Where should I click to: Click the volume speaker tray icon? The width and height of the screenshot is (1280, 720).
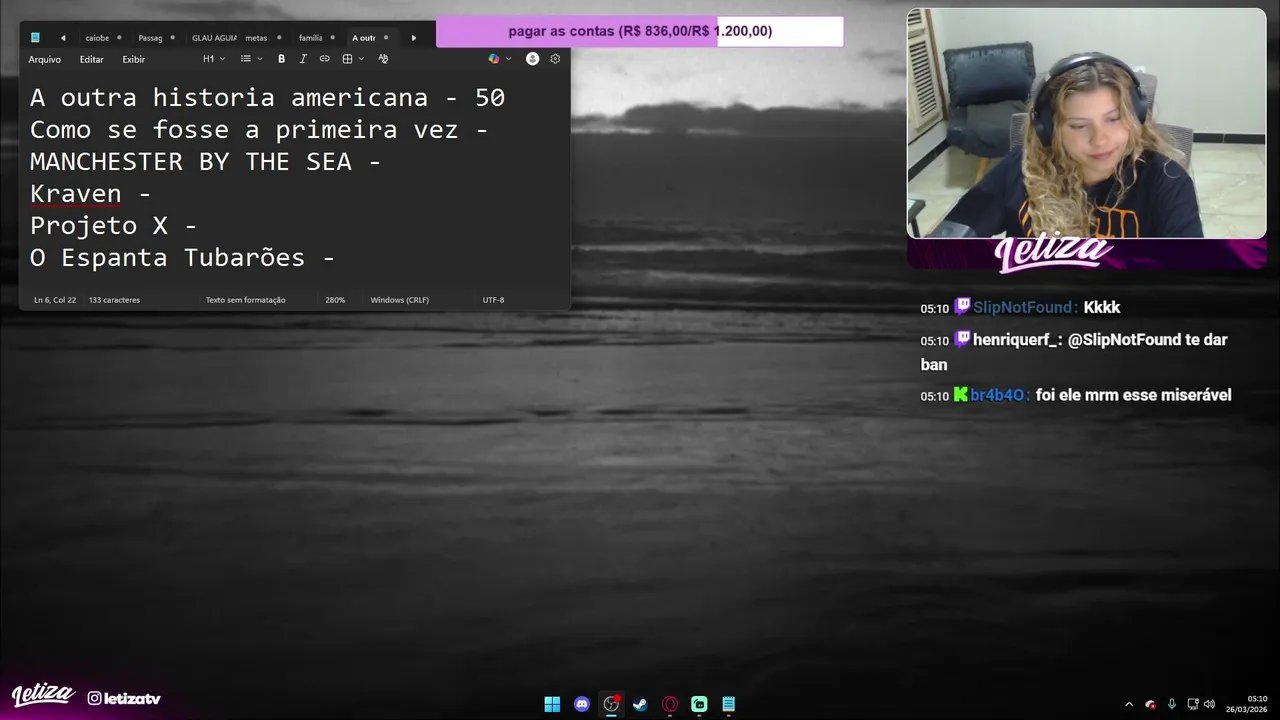[1209, 704]
